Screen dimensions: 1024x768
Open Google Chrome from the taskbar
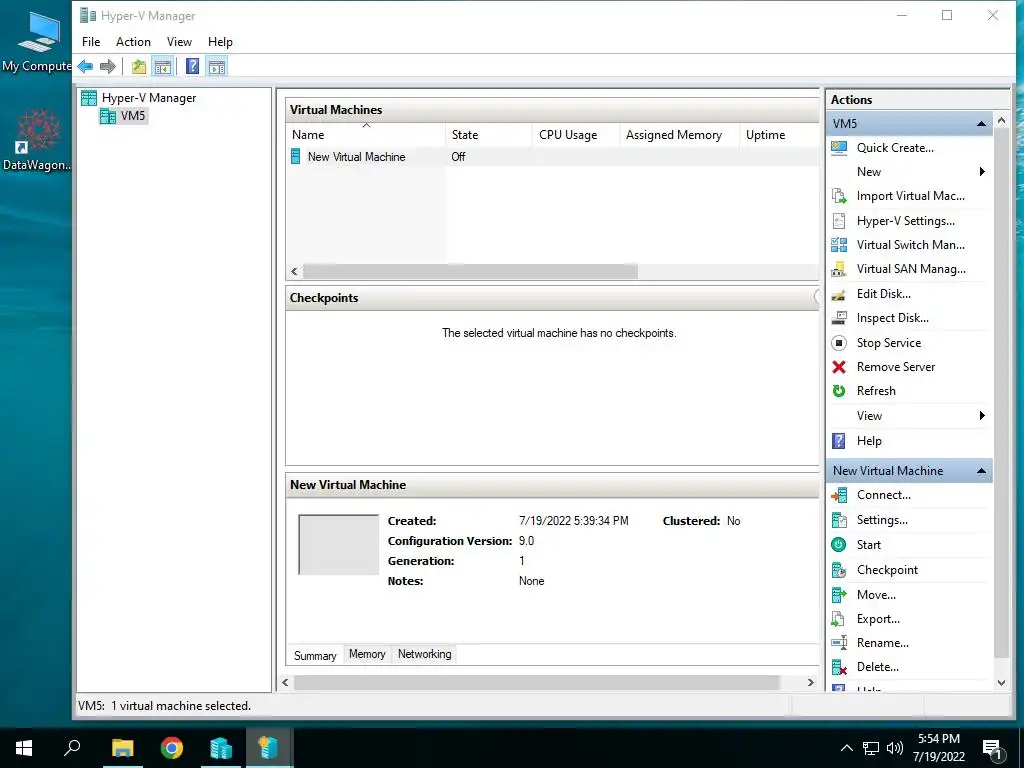pyautogui.click(x=172, y=748)
